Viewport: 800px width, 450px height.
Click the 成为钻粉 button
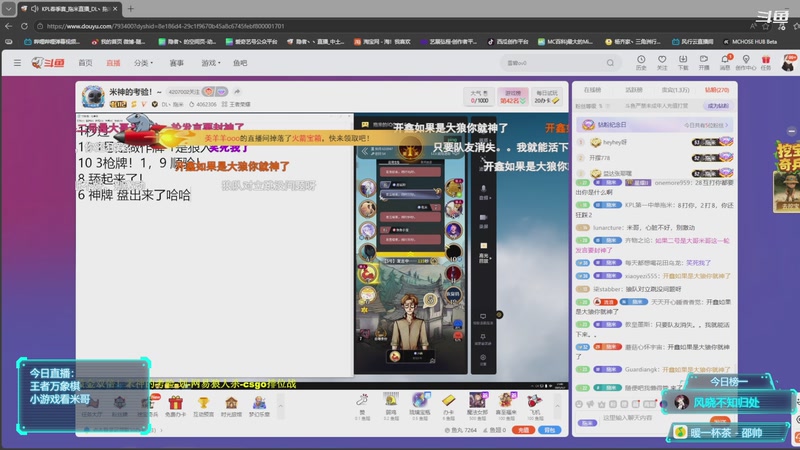(x=718, y=106)
